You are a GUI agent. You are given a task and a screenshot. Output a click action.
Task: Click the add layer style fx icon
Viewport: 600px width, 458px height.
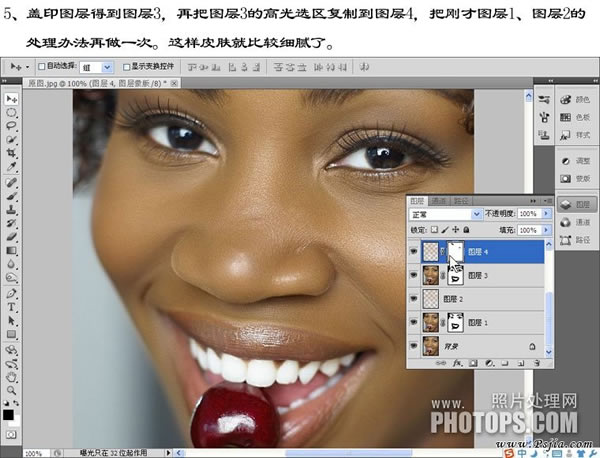point(457,363)
